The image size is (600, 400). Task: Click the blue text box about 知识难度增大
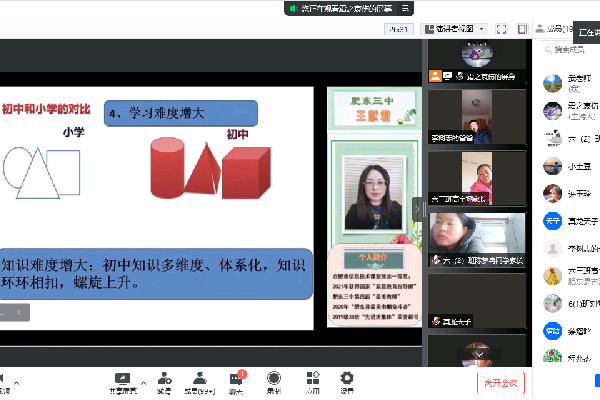pyautogui.click(x=156, y=274)
